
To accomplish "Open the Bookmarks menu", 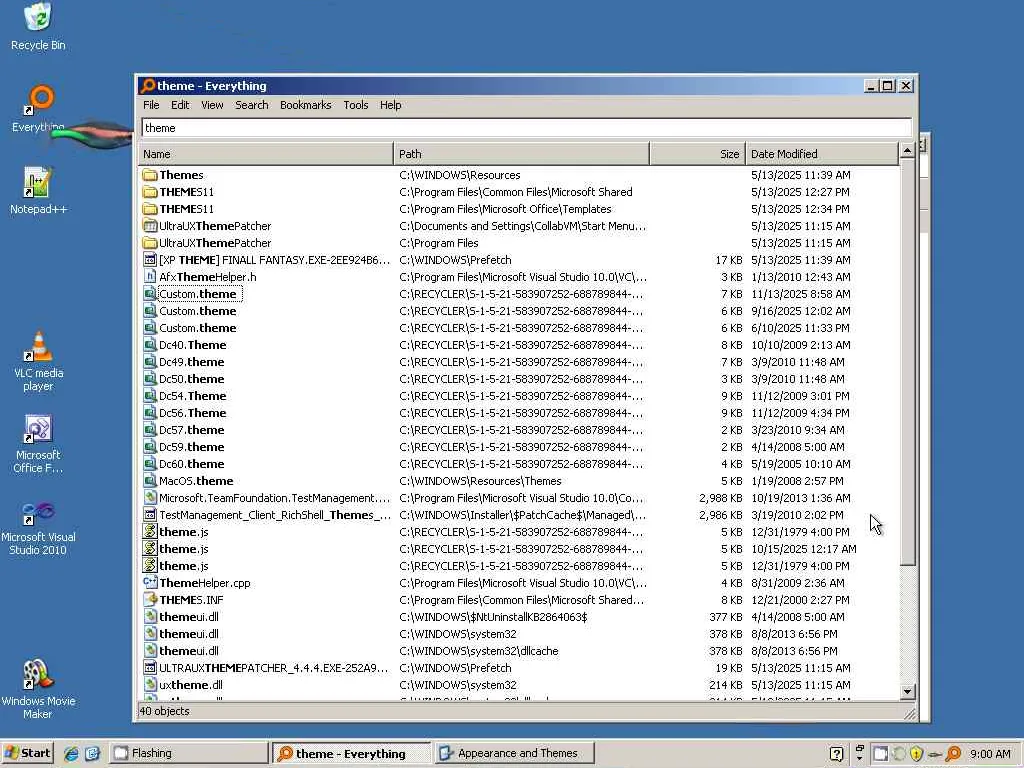I will point(305,105).
